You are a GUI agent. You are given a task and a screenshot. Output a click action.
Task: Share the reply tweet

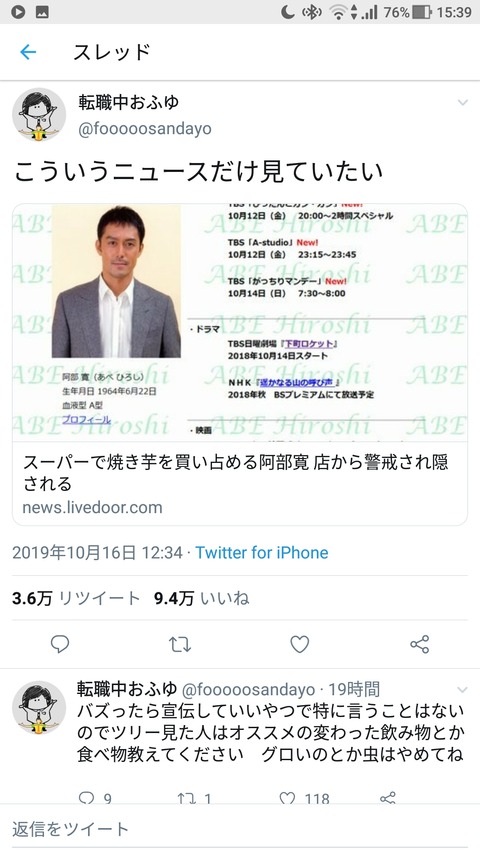point(387,798)
